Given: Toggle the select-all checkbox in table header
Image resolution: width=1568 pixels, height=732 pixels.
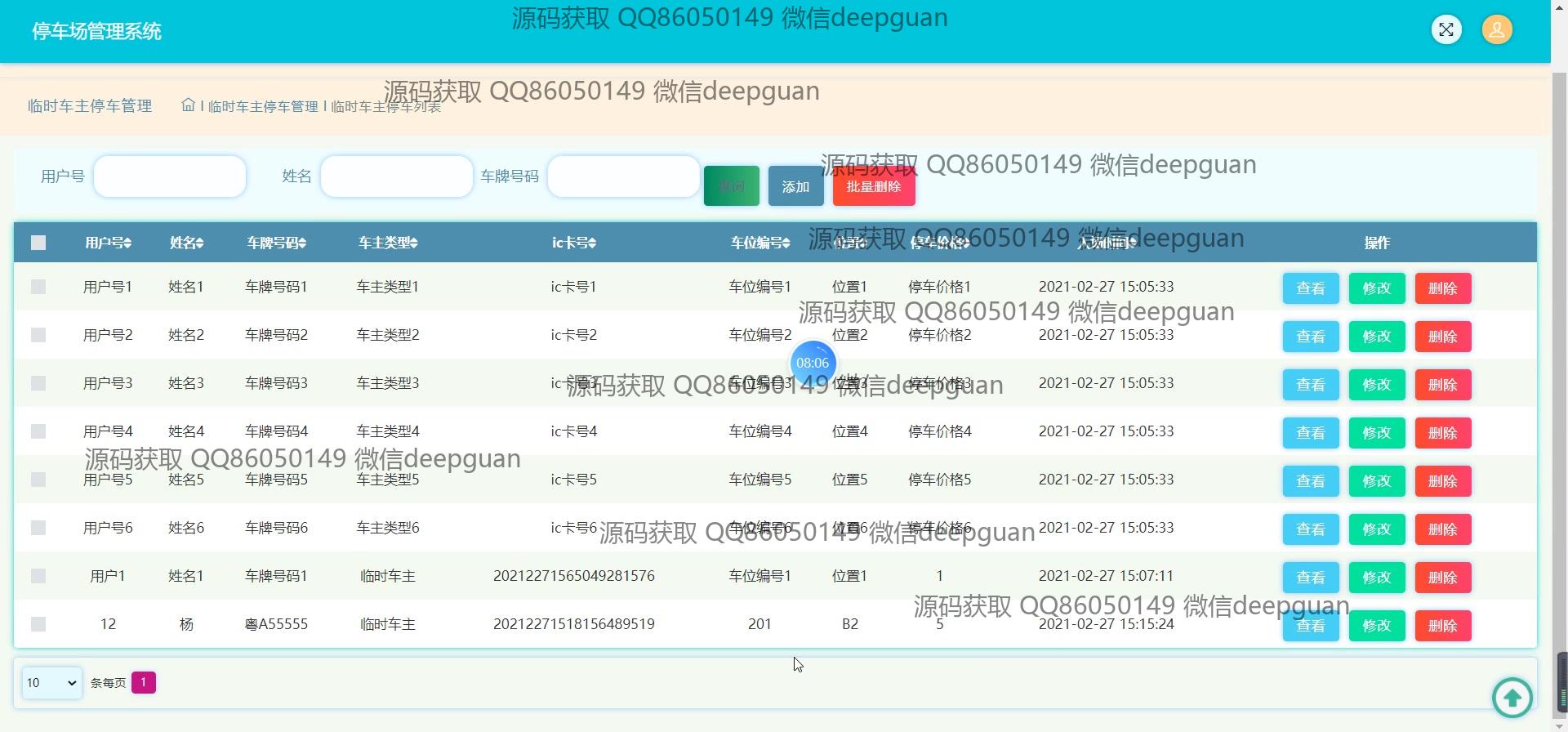Looking at the screenshot, I should tap(38, 243).
